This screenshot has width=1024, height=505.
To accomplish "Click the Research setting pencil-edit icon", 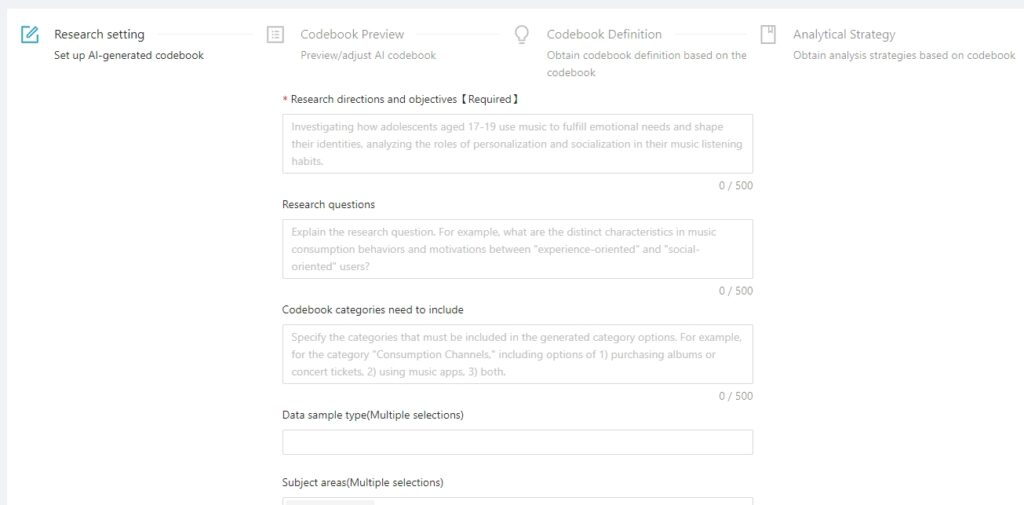I will pyautogui.click(x=29, y=35).
